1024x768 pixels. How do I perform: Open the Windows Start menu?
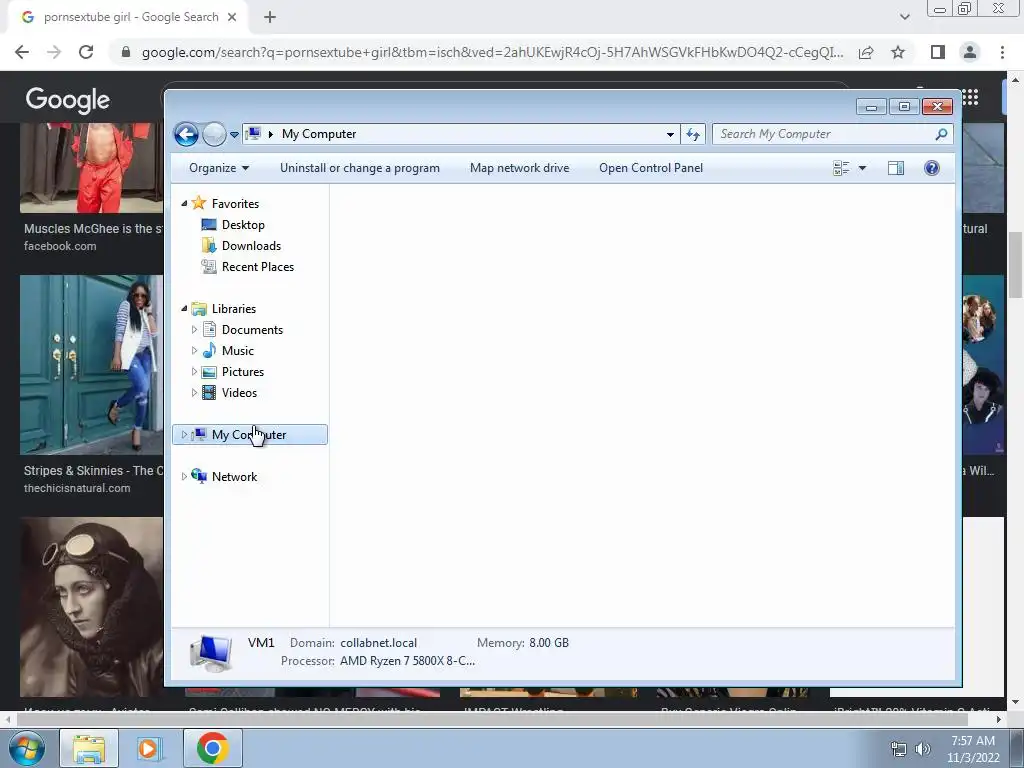coord(26,748)
